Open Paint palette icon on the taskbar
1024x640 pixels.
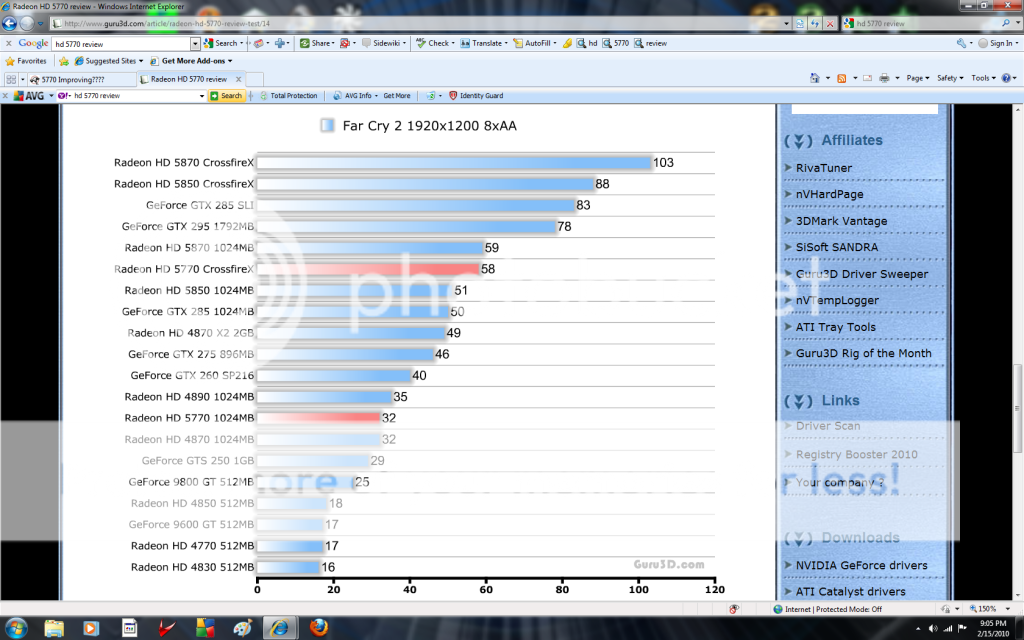point(242,628)
